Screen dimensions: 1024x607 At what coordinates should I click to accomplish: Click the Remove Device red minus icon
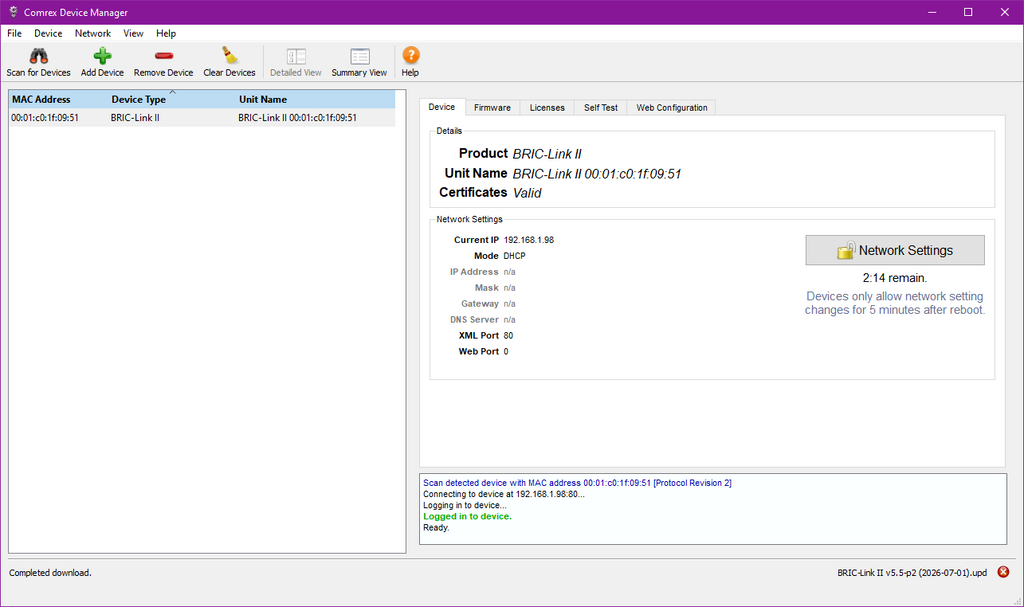point(163,56)
